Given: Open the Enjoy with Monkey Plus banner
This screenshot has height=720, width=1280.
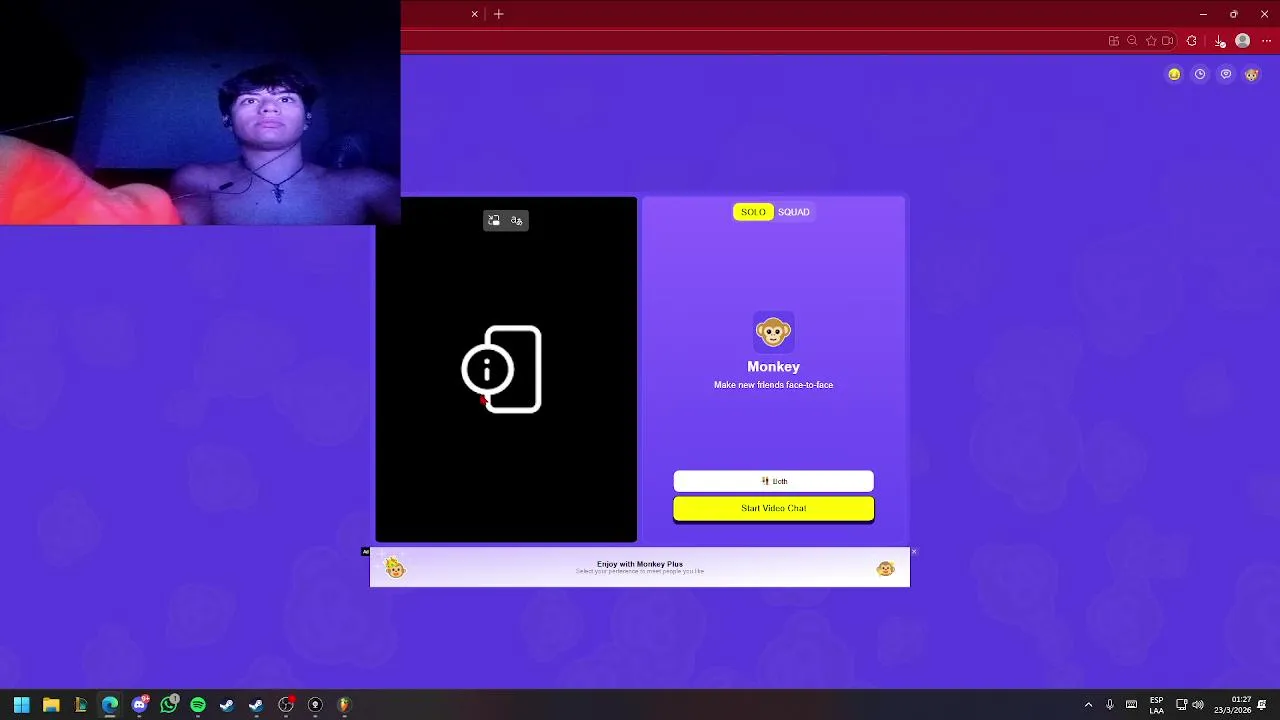Looking at the screenshot, I should click(640, 567).
